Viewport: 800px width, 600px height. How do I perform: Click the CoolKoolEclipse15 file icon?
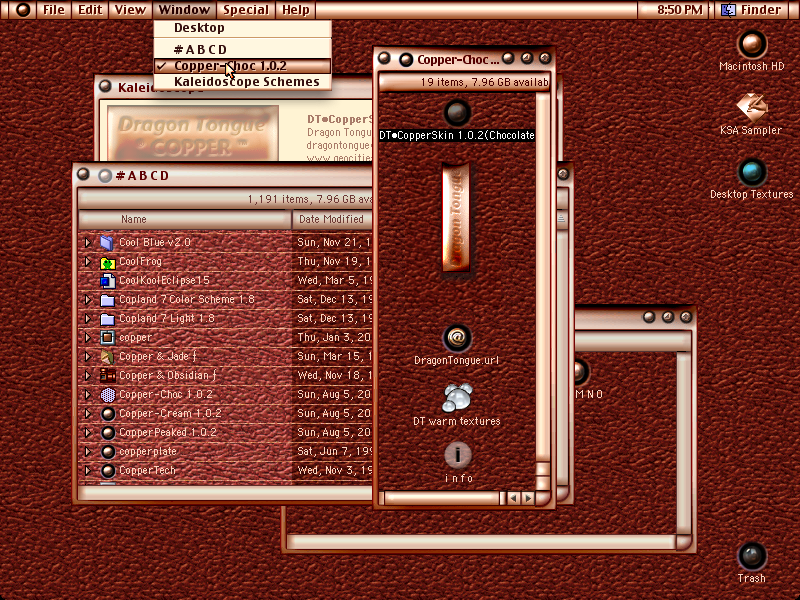point(107,281)
